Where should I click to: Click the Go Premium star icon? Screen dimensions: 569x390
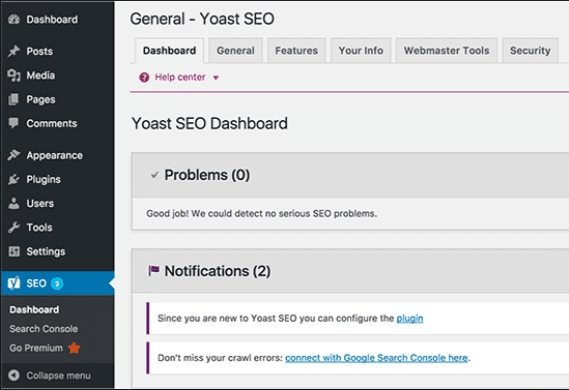point(74,348)
